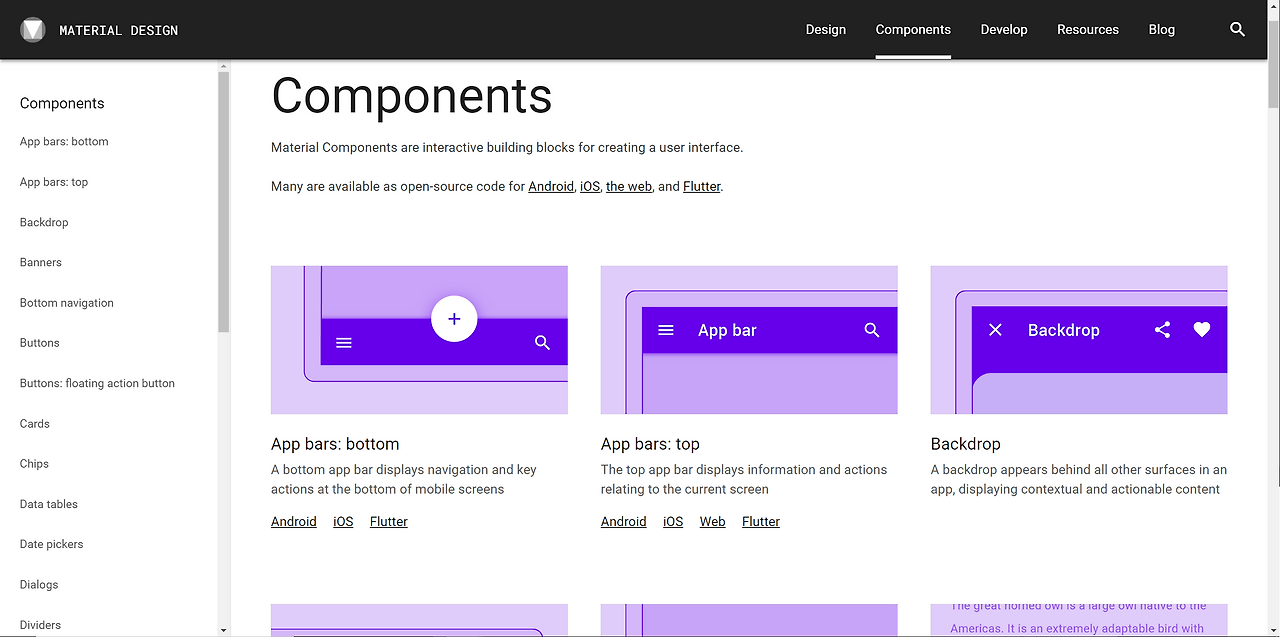Open Android link under App bars: top
Screen dimensions: 1280x637
click(624, 521)
